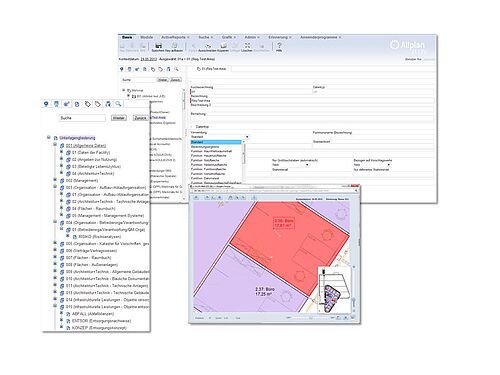
Task: Click the Löschen icon in the ribbon
Action: 247,45
